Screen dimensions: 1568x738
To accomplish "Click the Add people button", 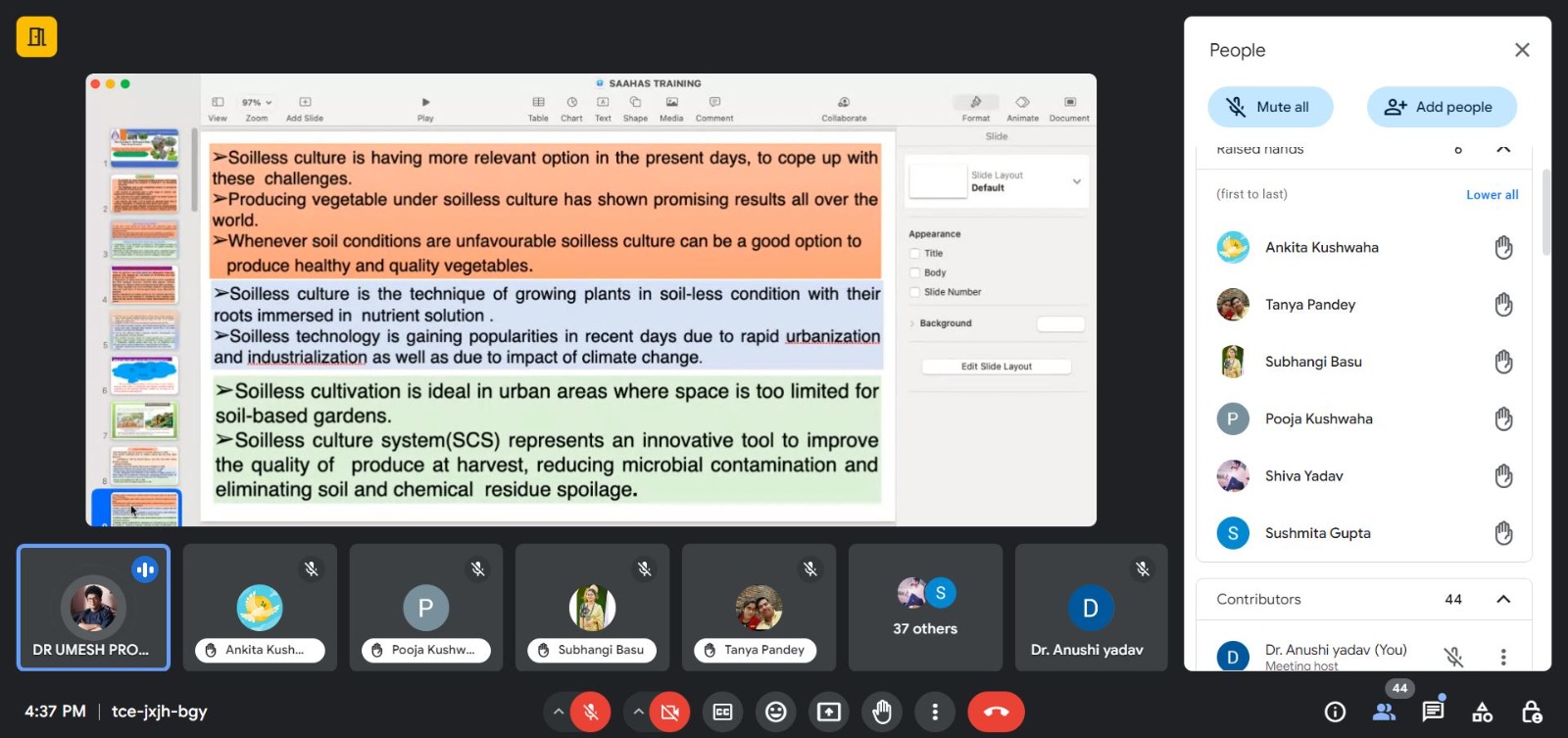I will [x=1441, y=107].
